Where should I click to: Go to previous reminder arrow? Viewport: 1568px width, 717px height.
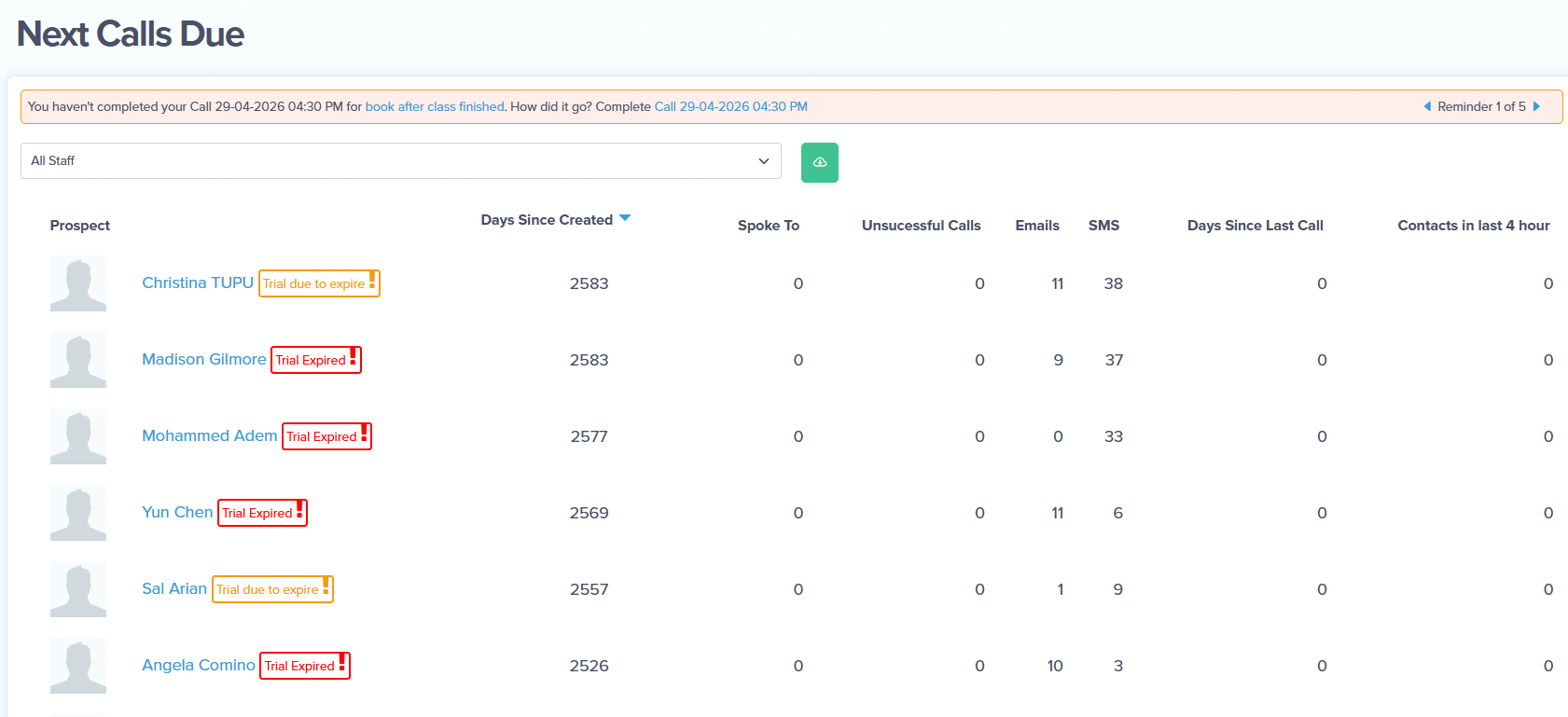click(x=1427, y=106)
